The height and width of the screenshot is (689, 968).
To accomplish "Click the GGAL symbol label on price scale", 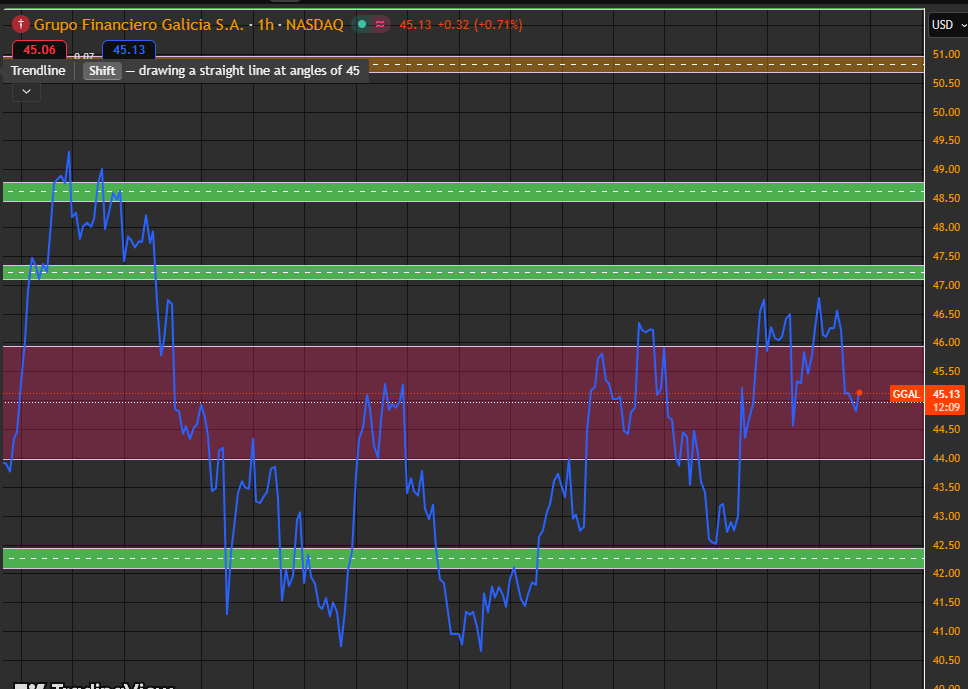I will [906, 394].
